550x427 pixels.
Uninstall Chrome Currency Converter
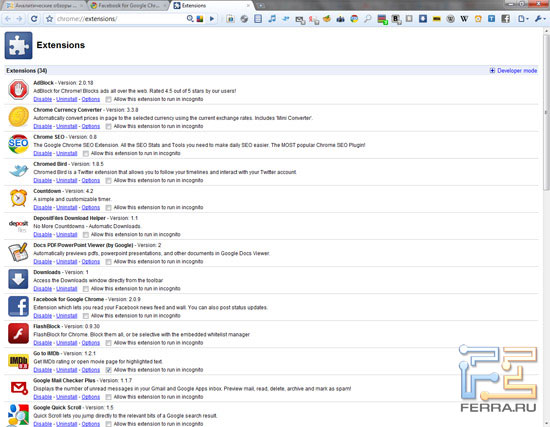click(x=67, y=126)
